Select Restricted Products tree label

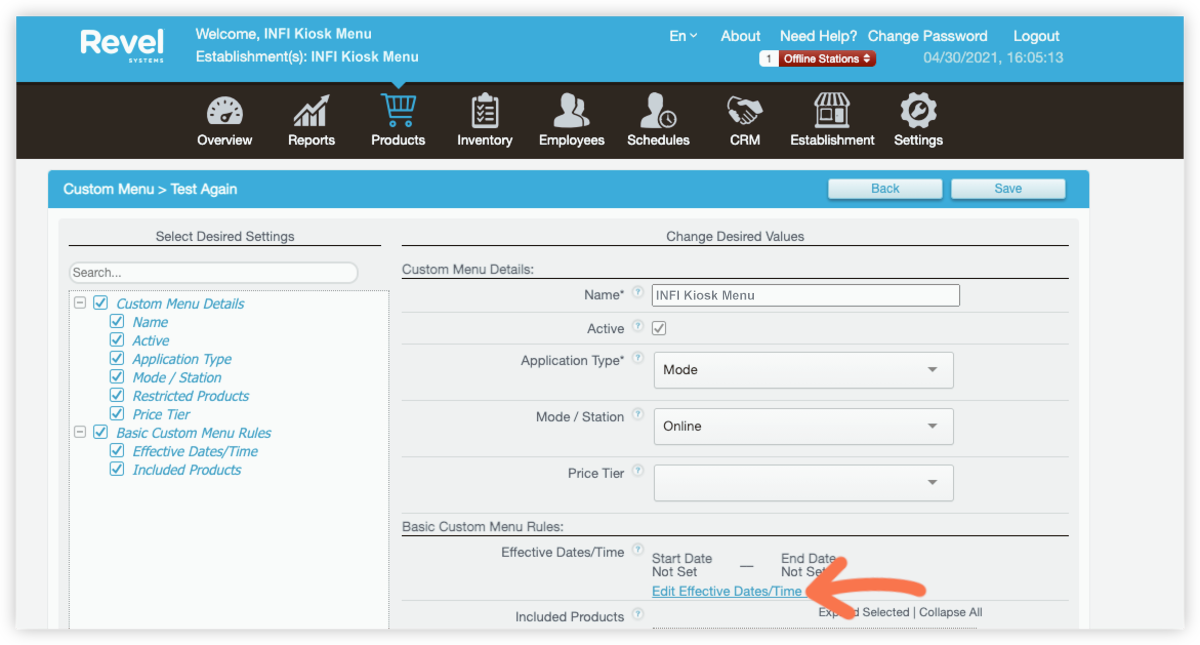(x=191, y=396)
